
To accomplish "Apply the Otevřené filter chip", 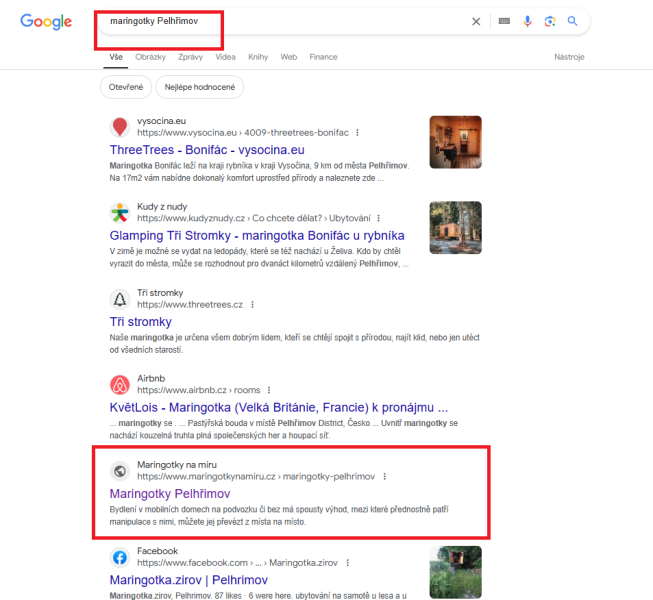I will 126,87.
